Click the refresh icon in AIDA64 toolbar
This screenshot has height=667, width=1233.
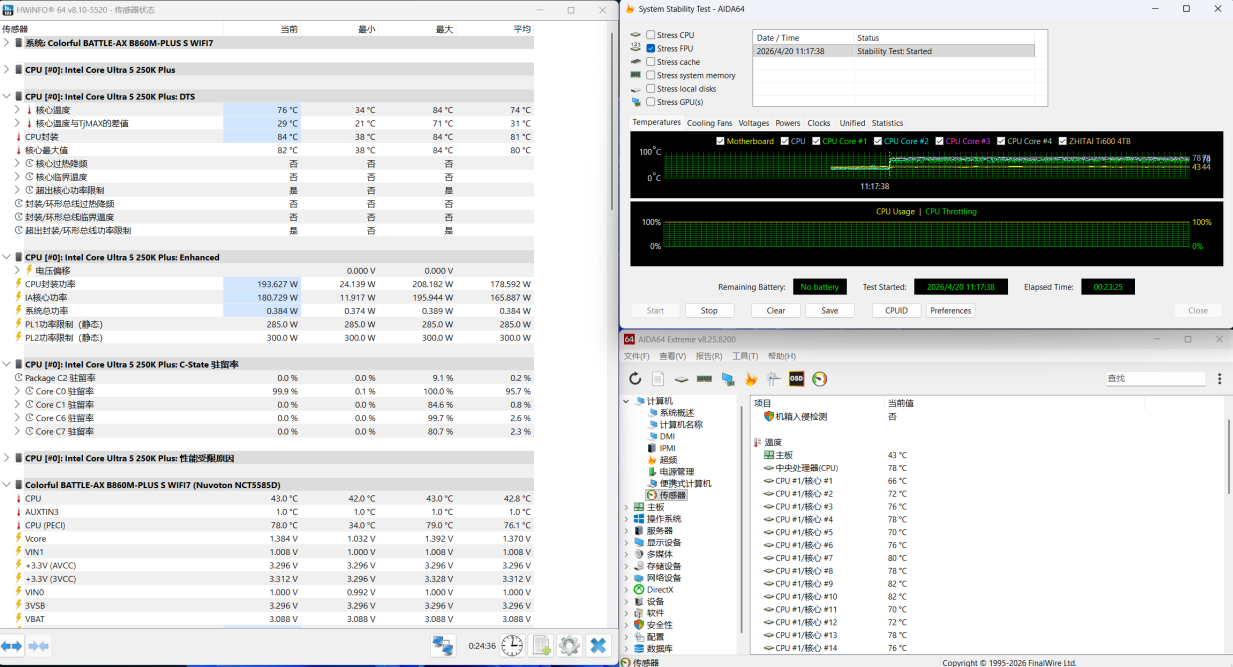635,379
